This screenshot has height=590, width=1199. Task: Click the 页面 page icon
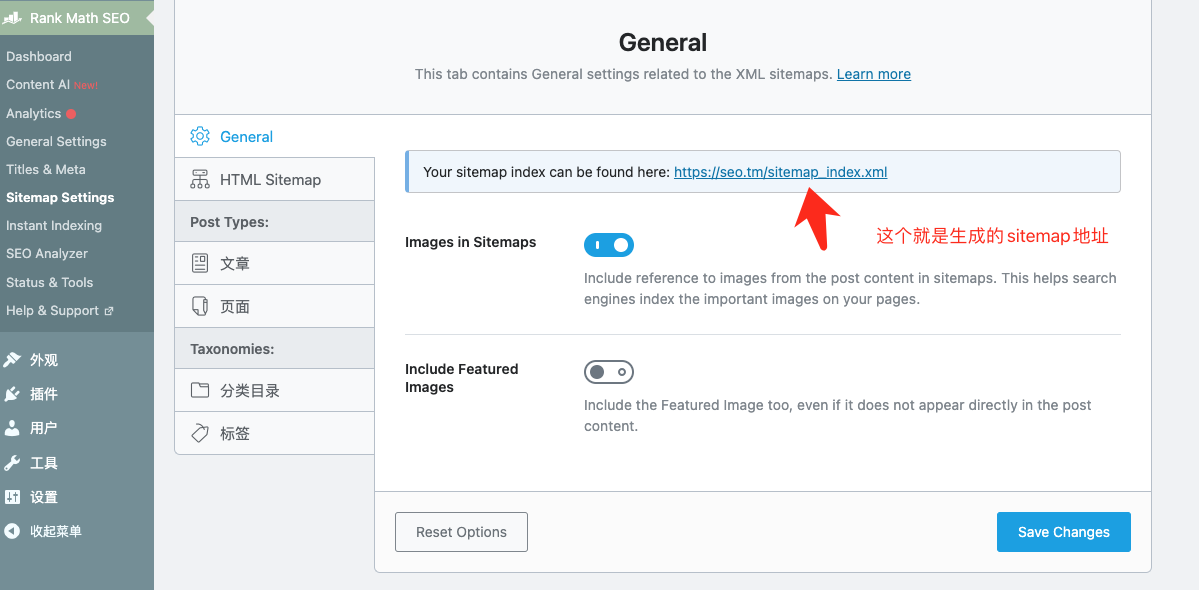200,306
